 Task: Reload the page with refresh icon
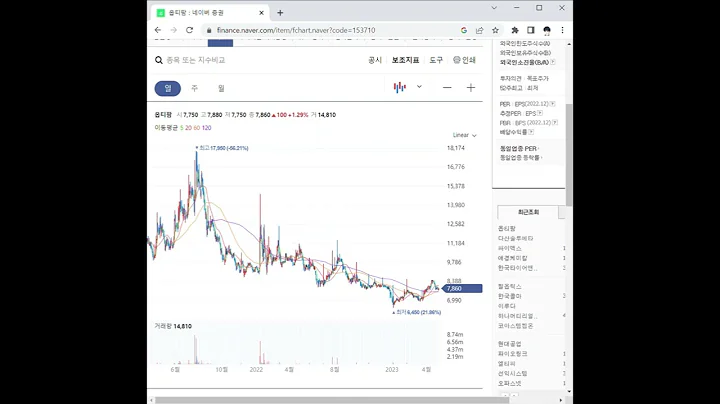189,30
